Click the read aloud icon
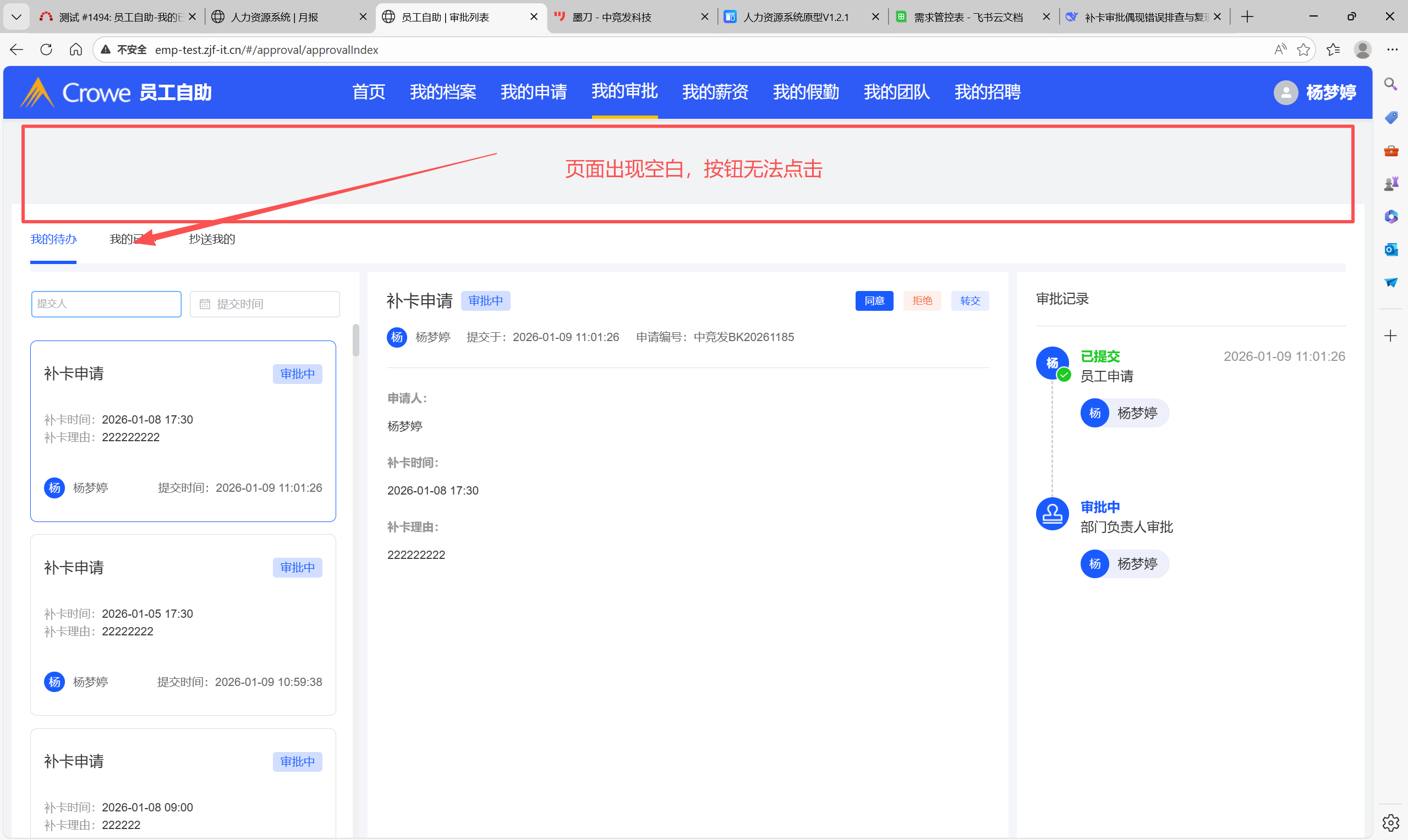This screenshot has height=840, width=1408. tap(1280, 50)
